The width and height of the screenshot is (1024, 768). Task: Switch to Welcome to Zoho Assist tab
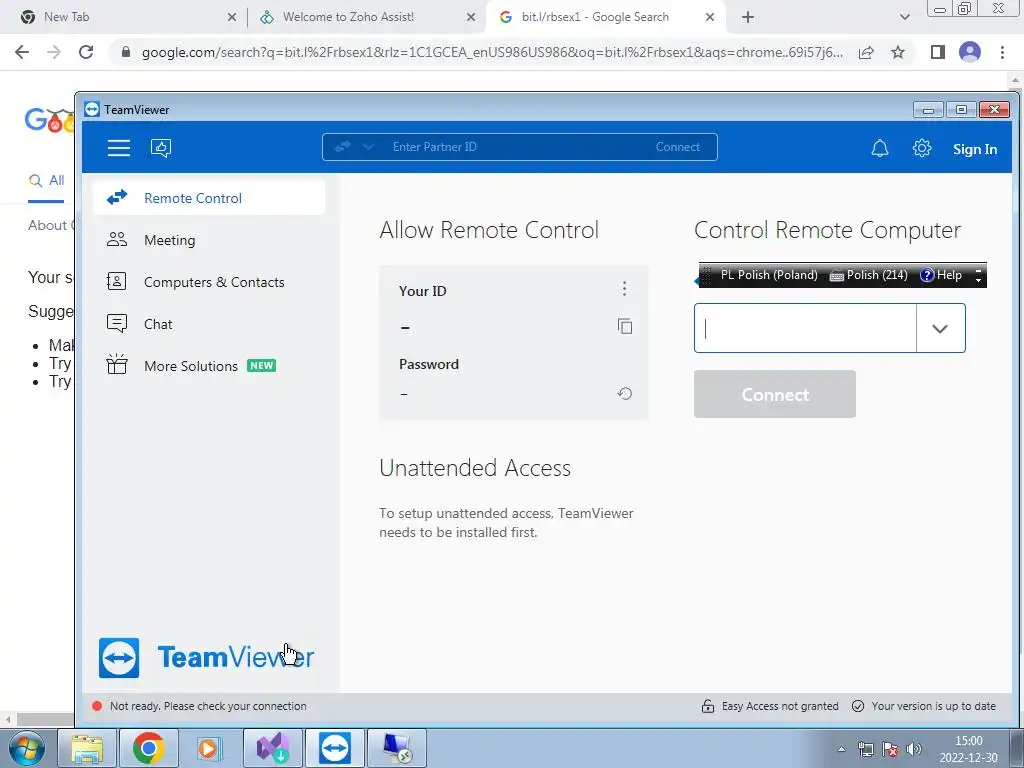pyautogui.click(x=367, y=17)
